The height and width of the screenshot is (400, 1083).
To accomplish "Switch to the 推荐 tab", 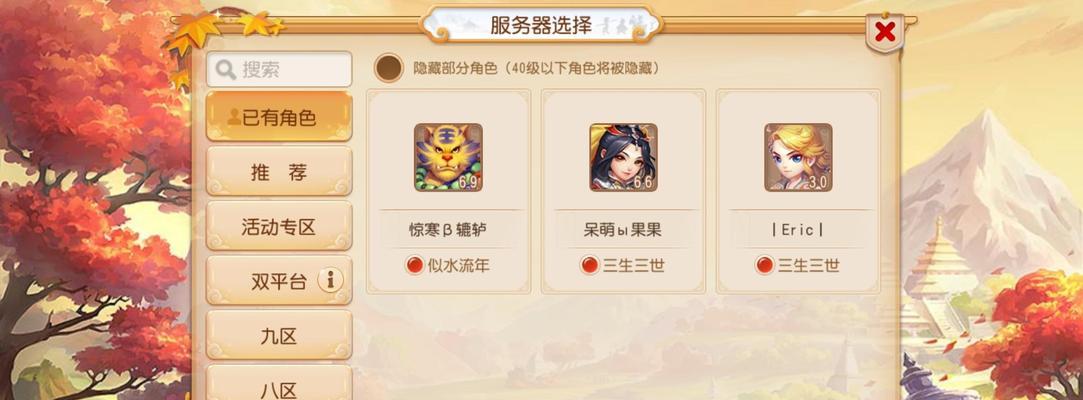I will [x=279, y=171].
